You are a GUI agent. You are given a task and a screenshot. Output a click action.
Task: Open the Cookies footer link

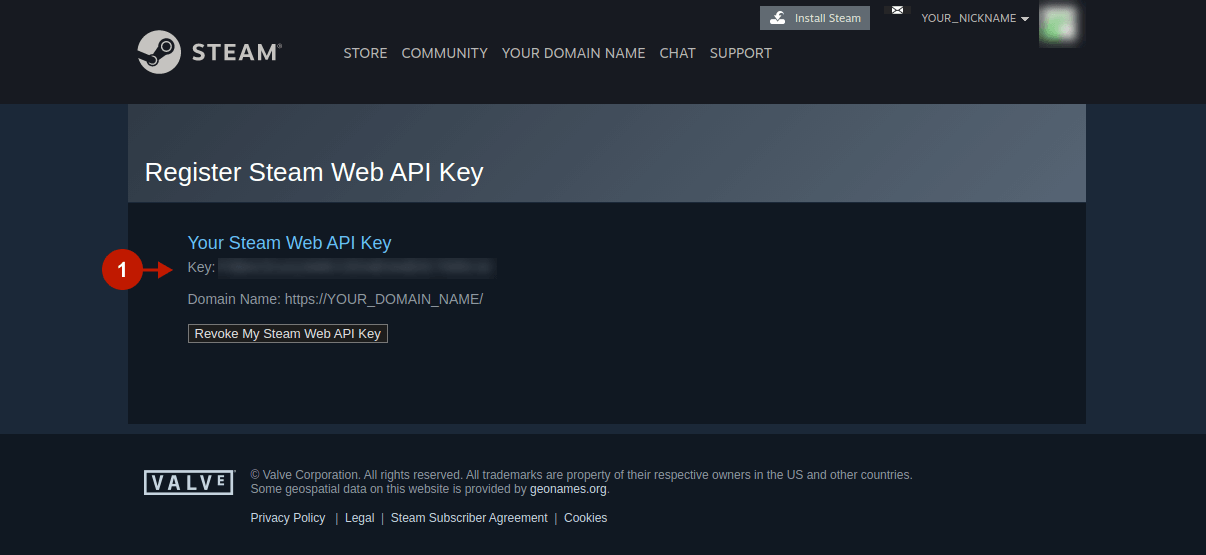pos(585,518)
